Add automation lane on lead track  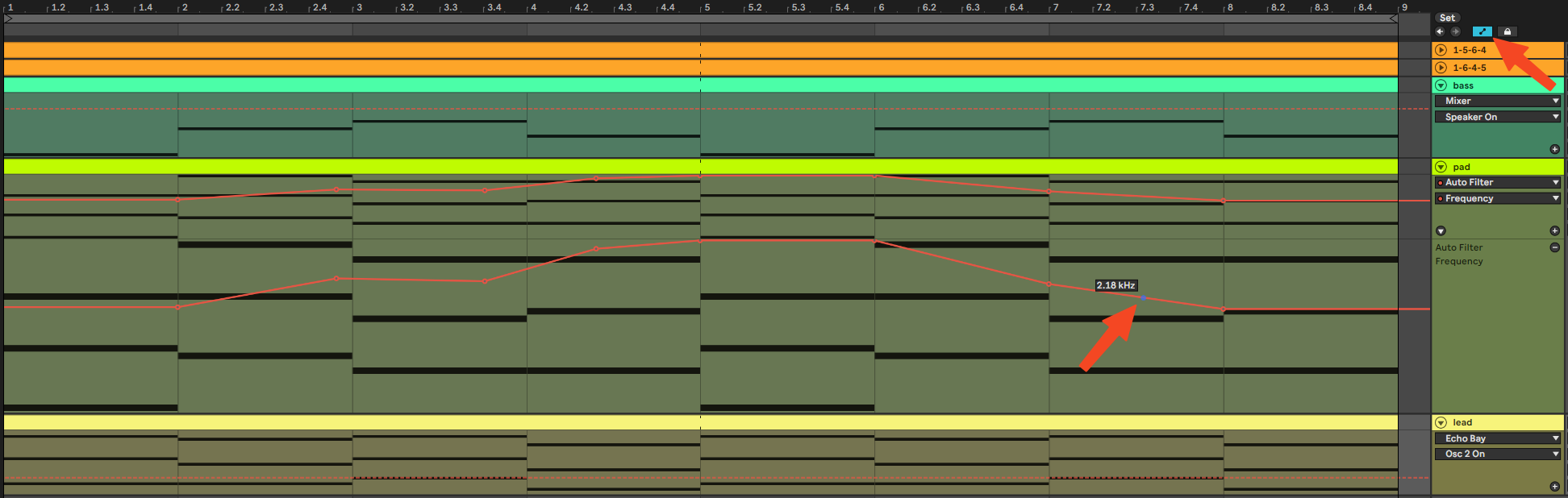1554,486
